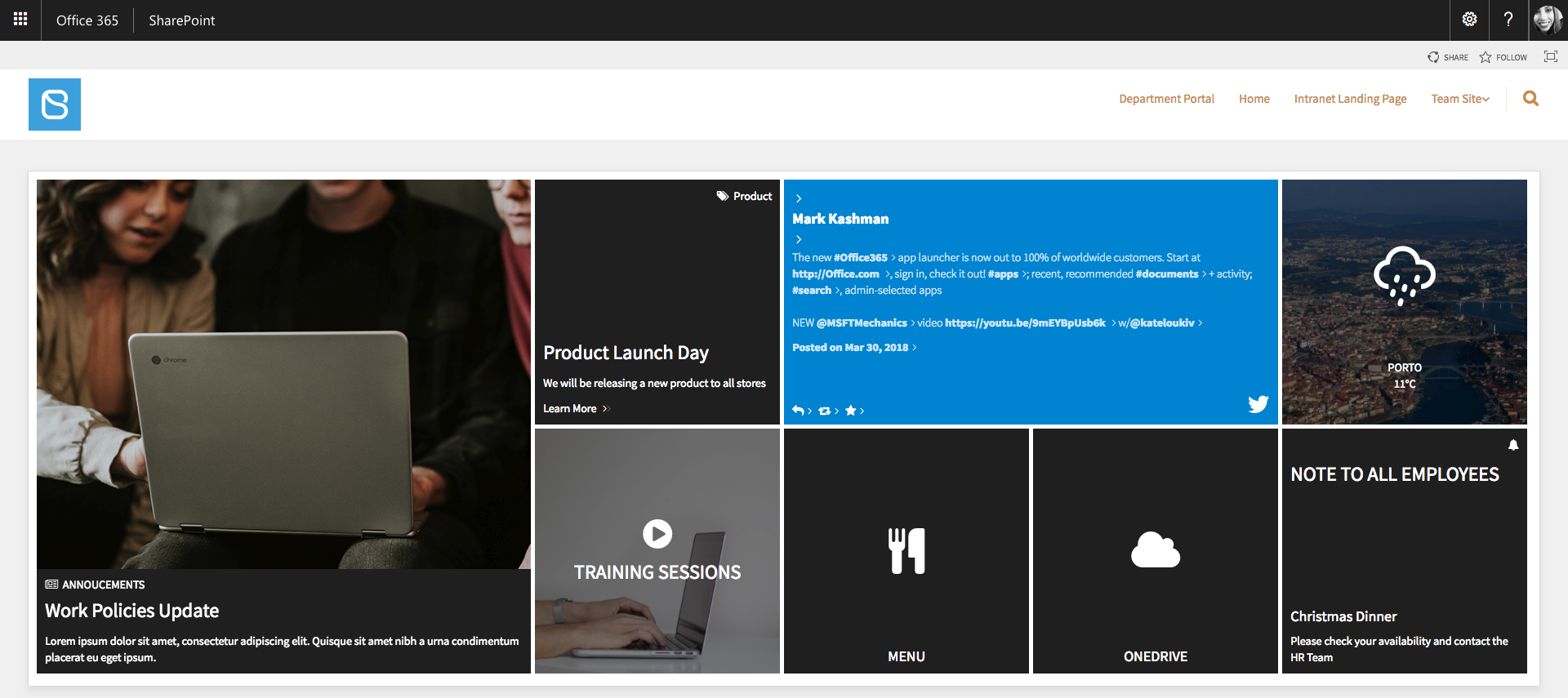
Task: Open the youtu.be video link
Action: pos(1025,322)
